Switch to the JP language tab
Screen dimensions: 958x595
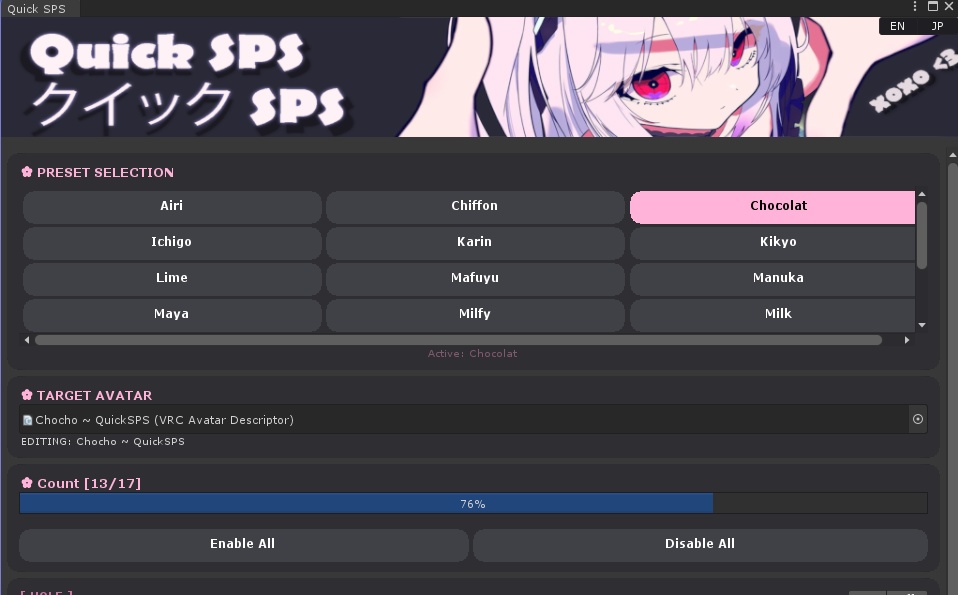click(x=936, y=25)
